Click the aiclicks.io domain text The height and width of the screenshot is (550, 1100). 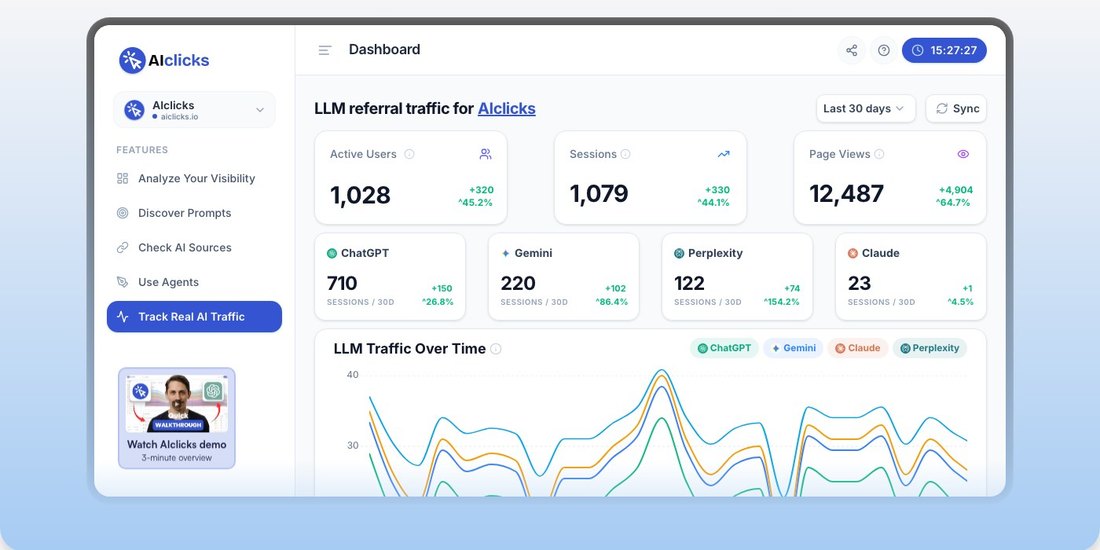[180, 117]
